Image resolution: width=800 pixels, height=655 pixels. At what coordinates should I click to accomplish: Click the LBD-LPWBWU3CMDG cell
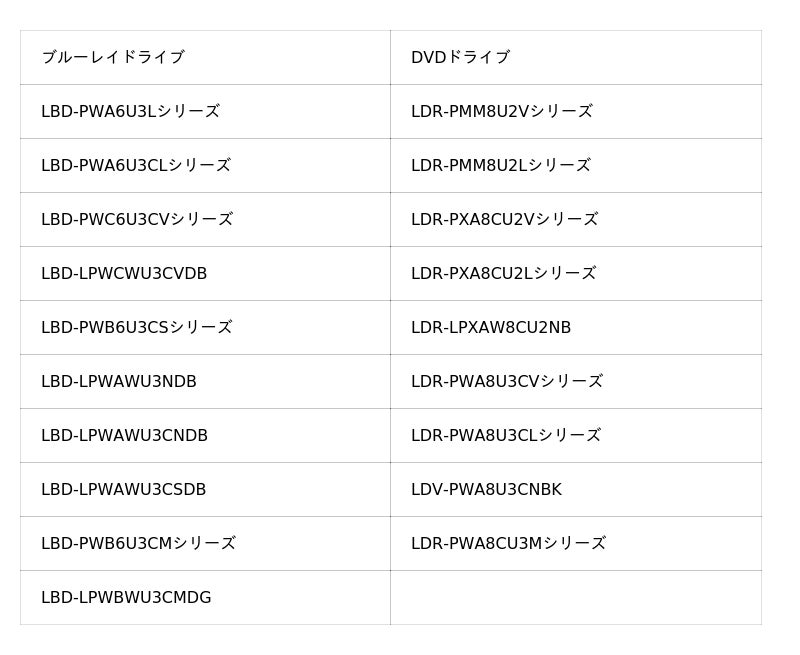[205, 597]
